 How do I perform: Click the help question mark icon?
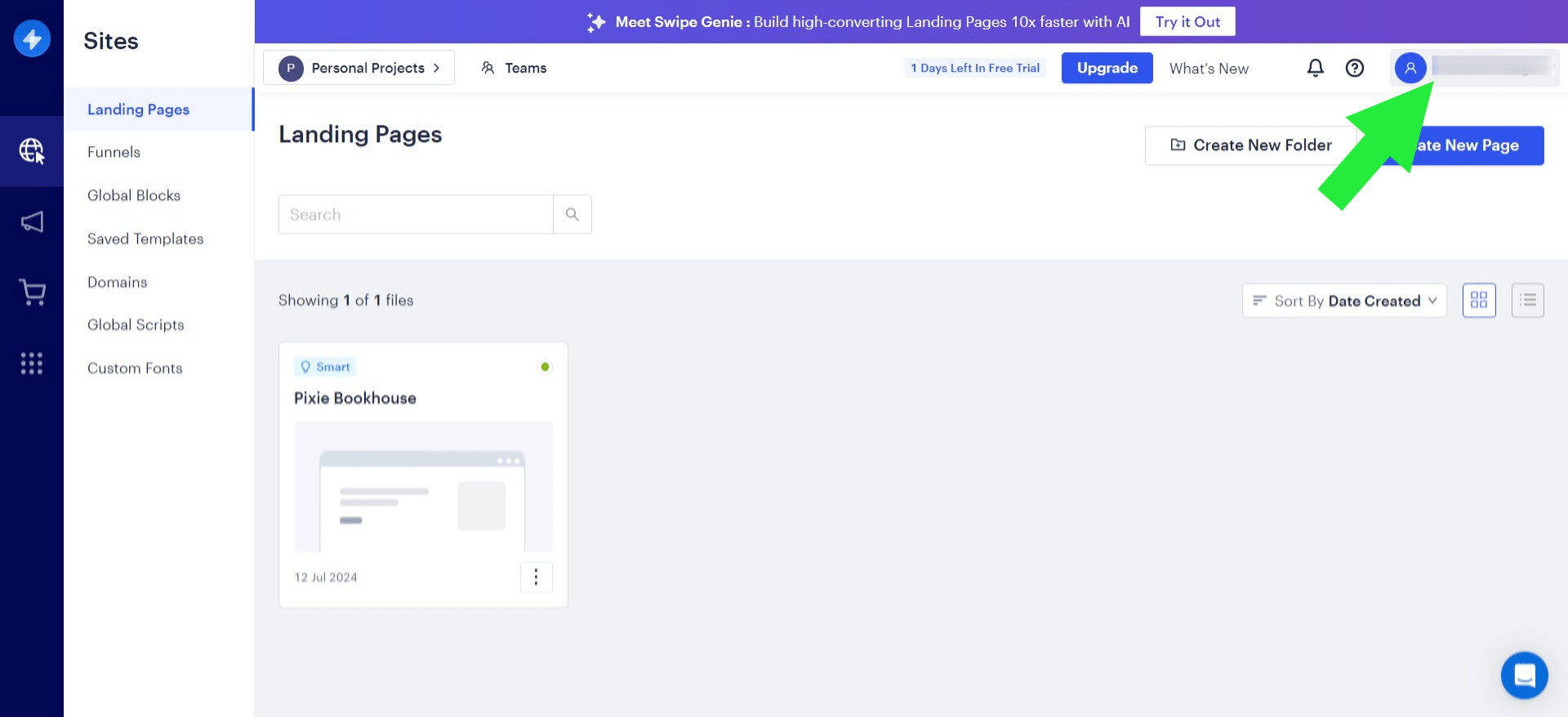(x=1354, y=68)
